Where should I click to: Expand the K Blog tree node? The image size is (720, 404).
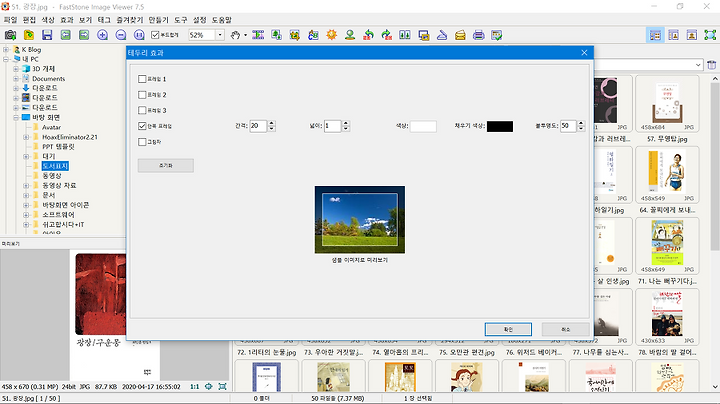pyautogui.click(x=6, y=49)
